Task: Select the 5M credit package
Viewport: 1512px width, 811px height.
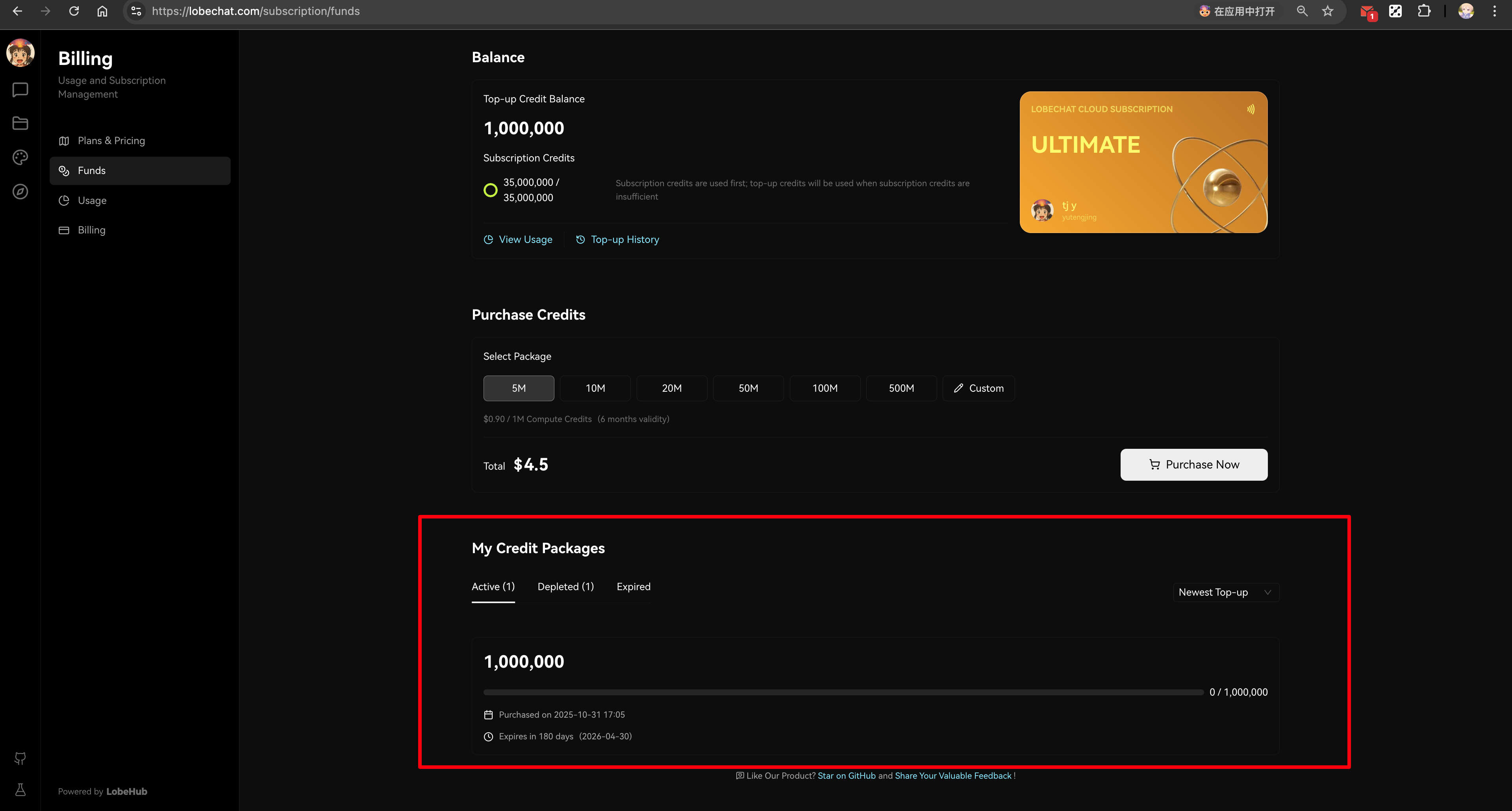Action: pyautogui.click(x=518, y=389)
